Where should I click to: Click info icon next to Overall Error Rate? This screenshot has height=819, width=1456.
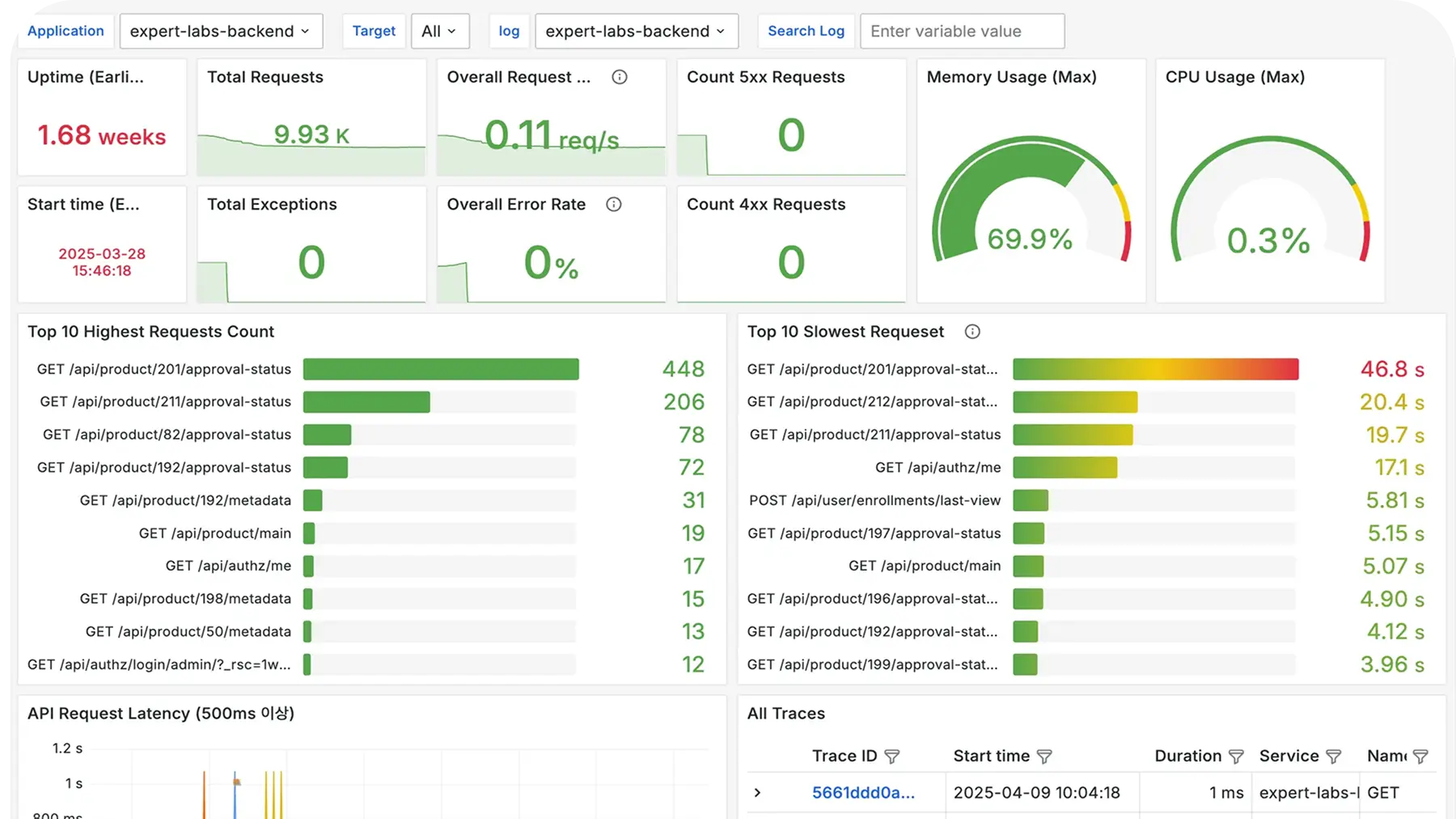coord(614,204)
